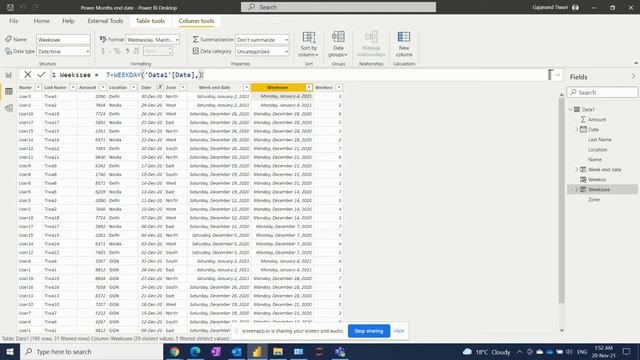Click the table vertical scrollbar thumb
The height and width of the screenshot is (360, 640).
[x=561, y=200]
